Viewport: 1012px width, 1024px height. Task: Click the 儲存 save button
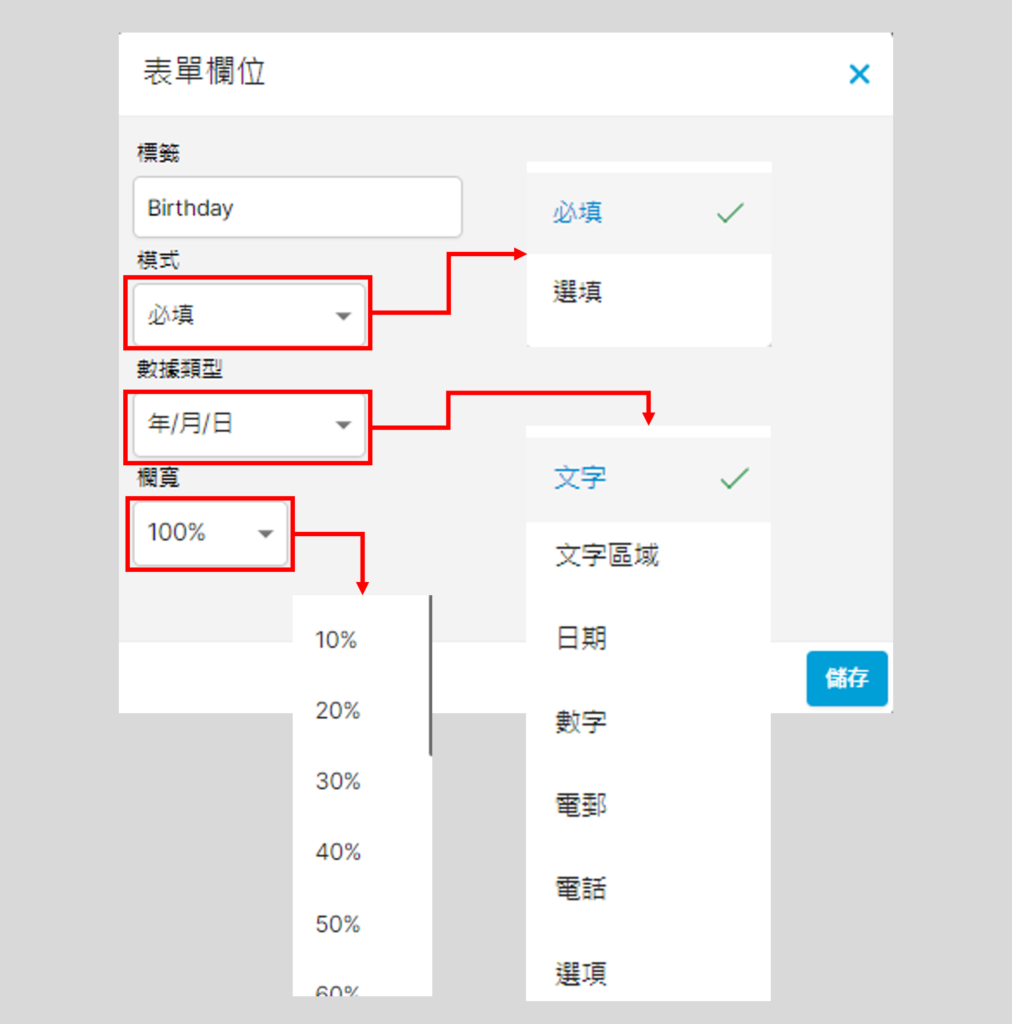846,678
